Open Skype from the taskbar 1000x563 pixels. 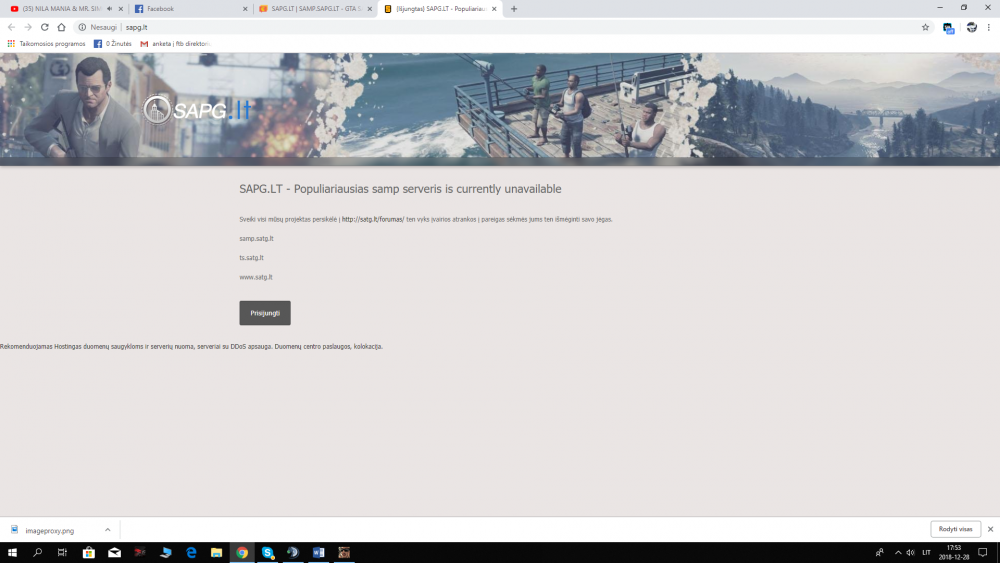click(267, 553)
